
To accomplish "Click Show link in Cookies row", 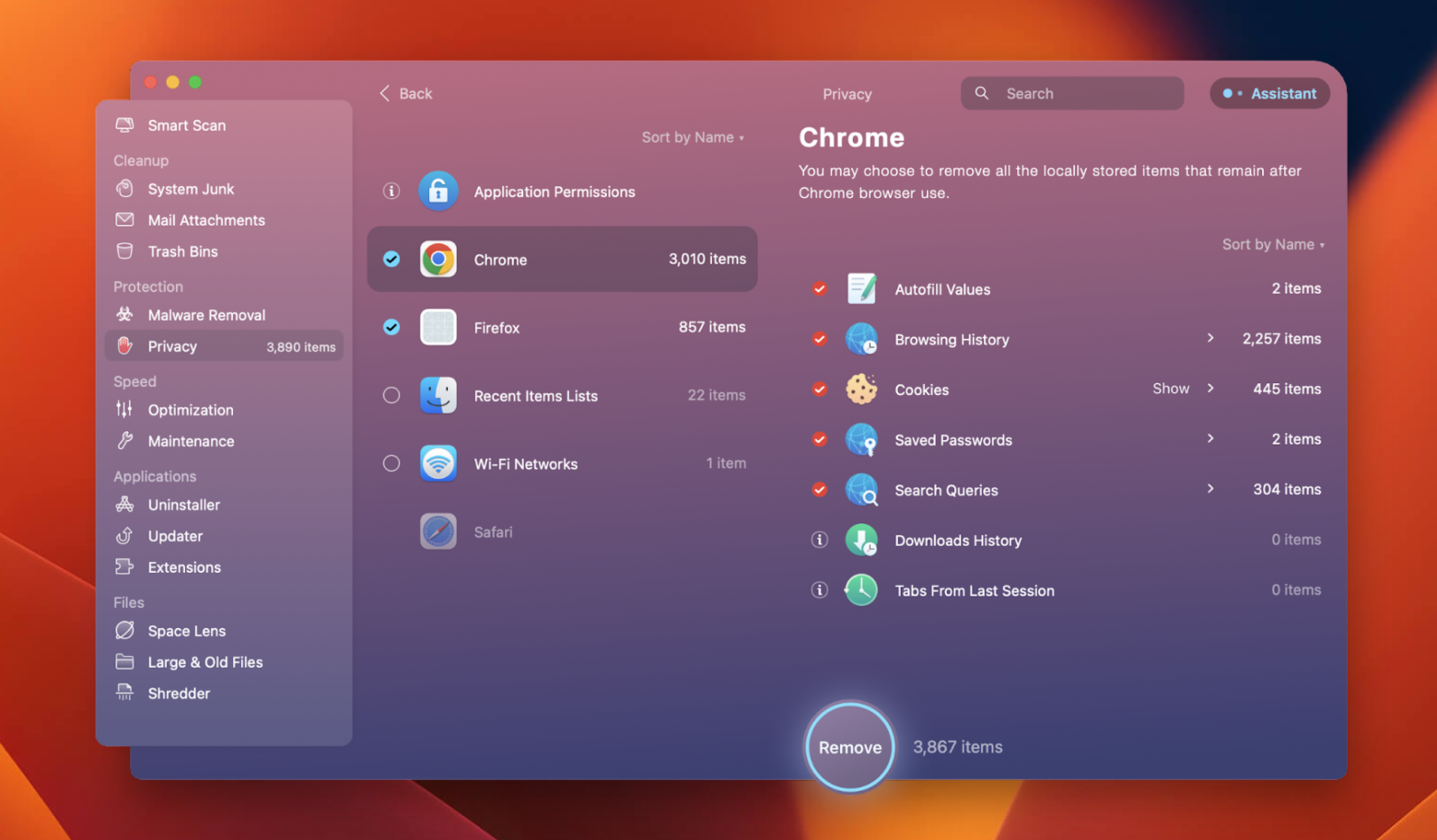I will point(1171,388).
